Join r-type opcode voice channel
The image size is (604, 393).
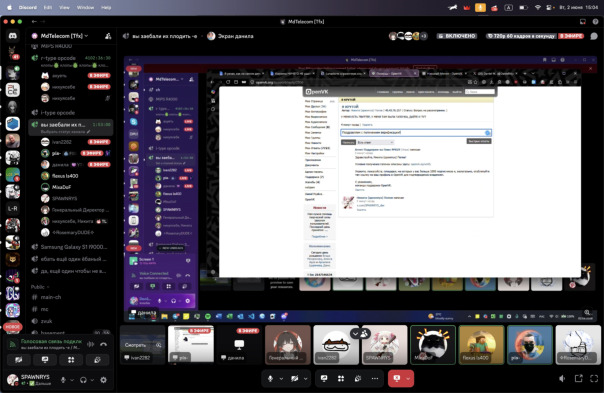71,58
